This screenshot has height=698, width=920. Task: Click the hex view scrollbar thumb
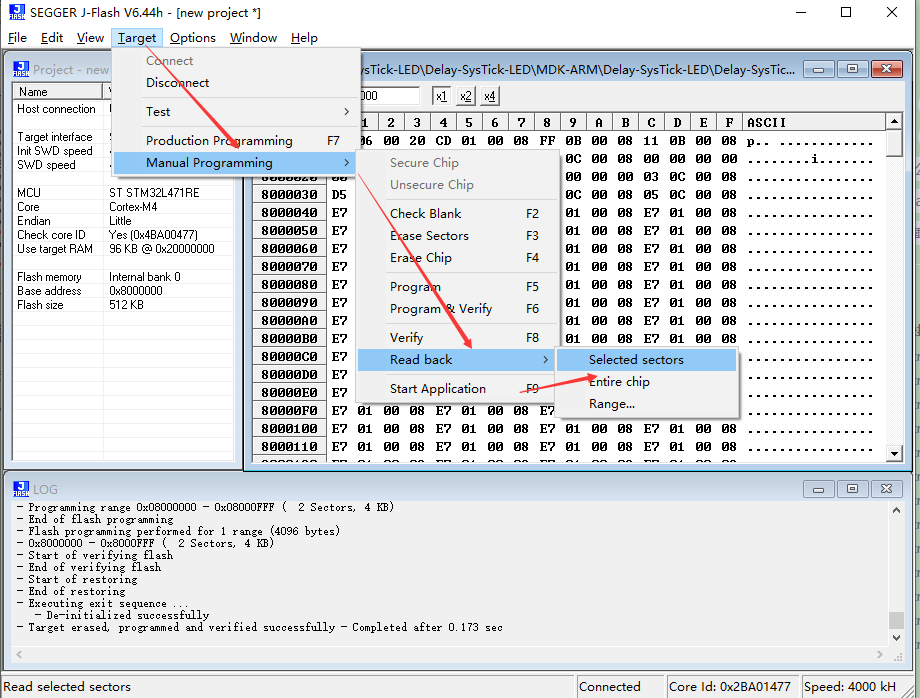click(x=894, y=144)
